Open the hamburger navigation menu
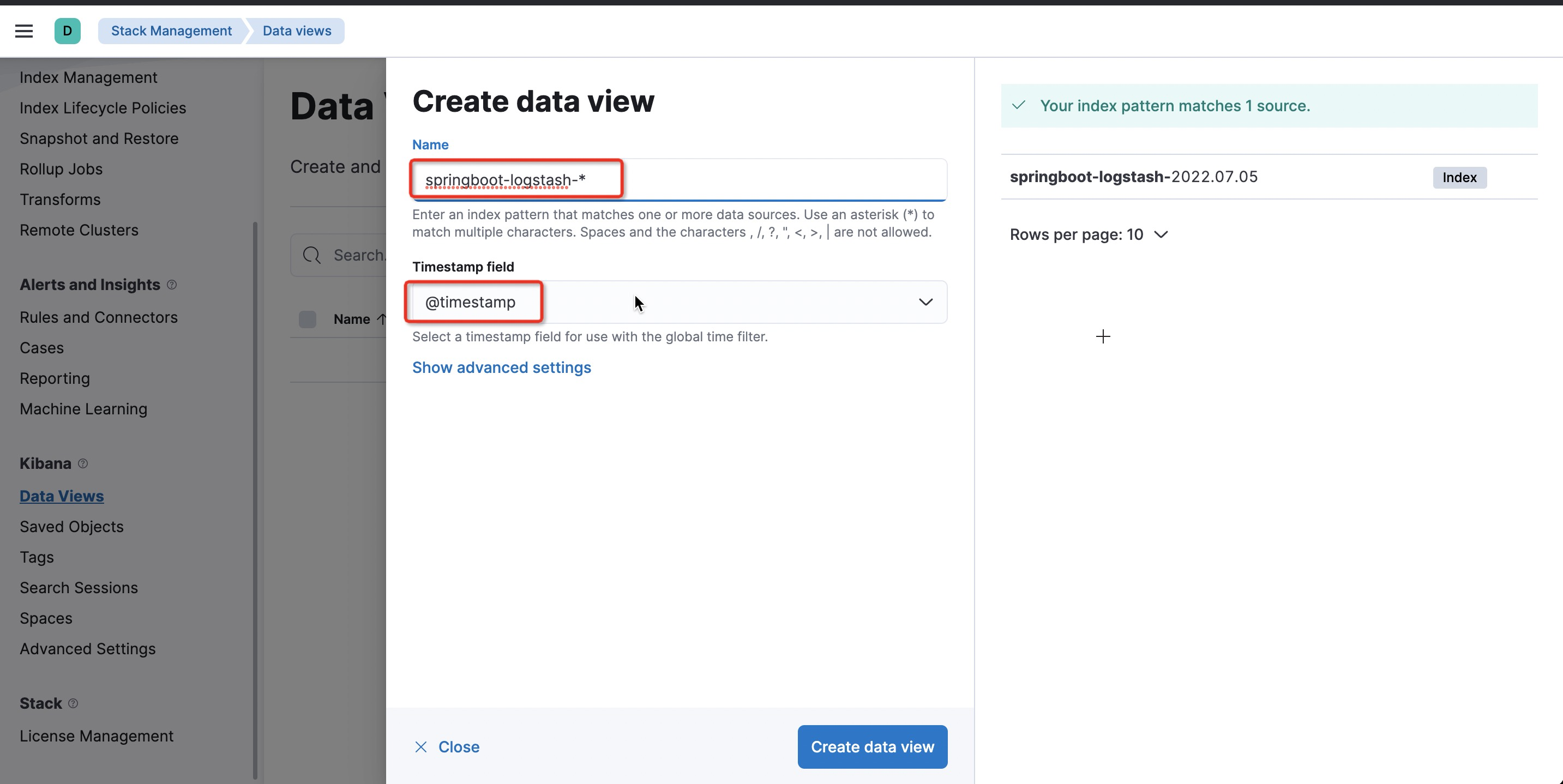The image size is (1563, 784). [23, 31]
